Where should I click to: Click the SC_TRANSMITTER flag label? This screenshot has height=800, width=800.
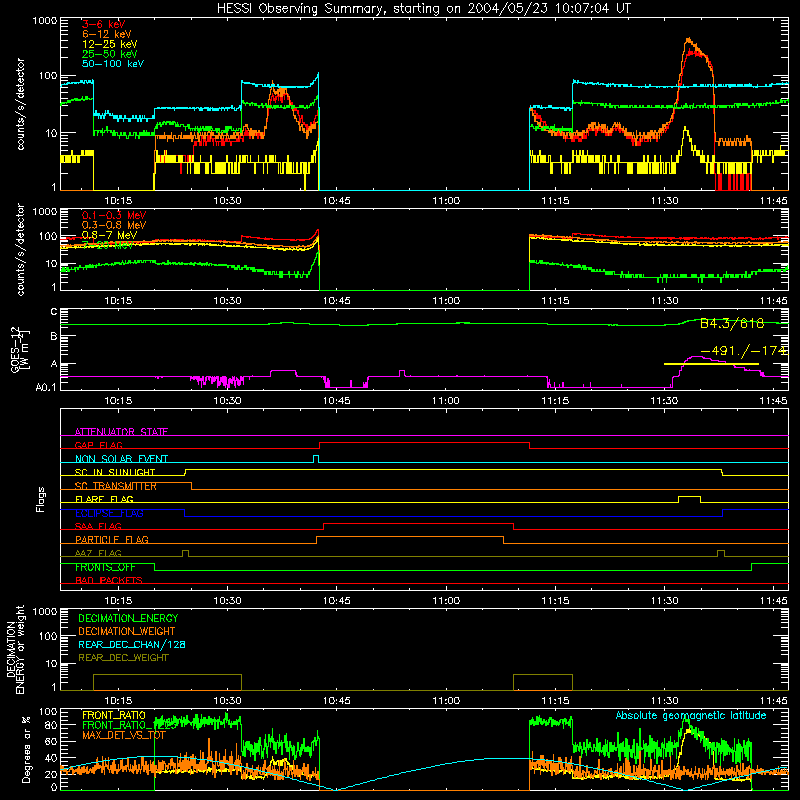[x=116, y=486]
